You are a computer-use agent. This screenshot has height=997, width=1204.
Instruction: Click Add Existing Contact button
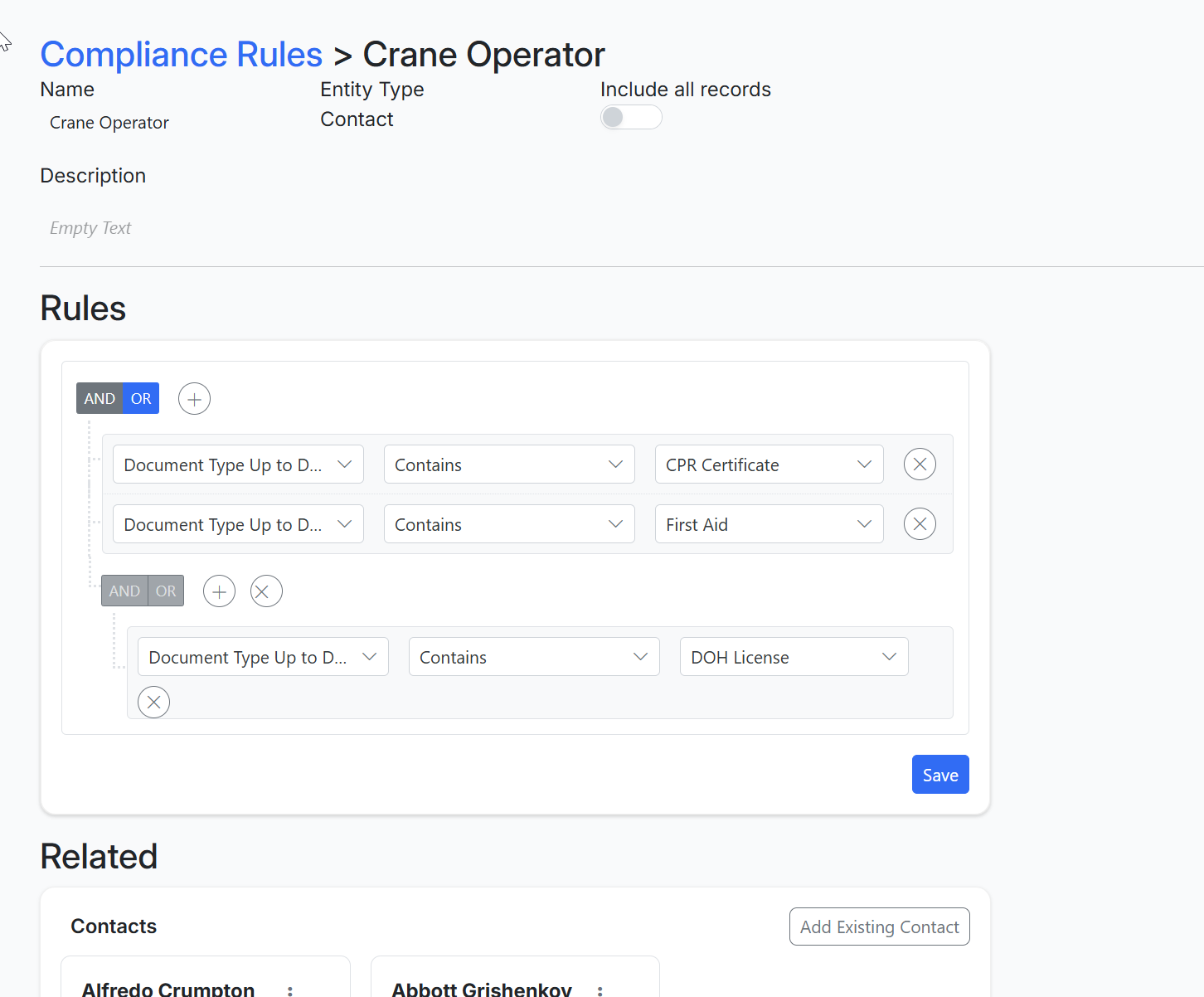pyautogui.click(x=879, y=926)
